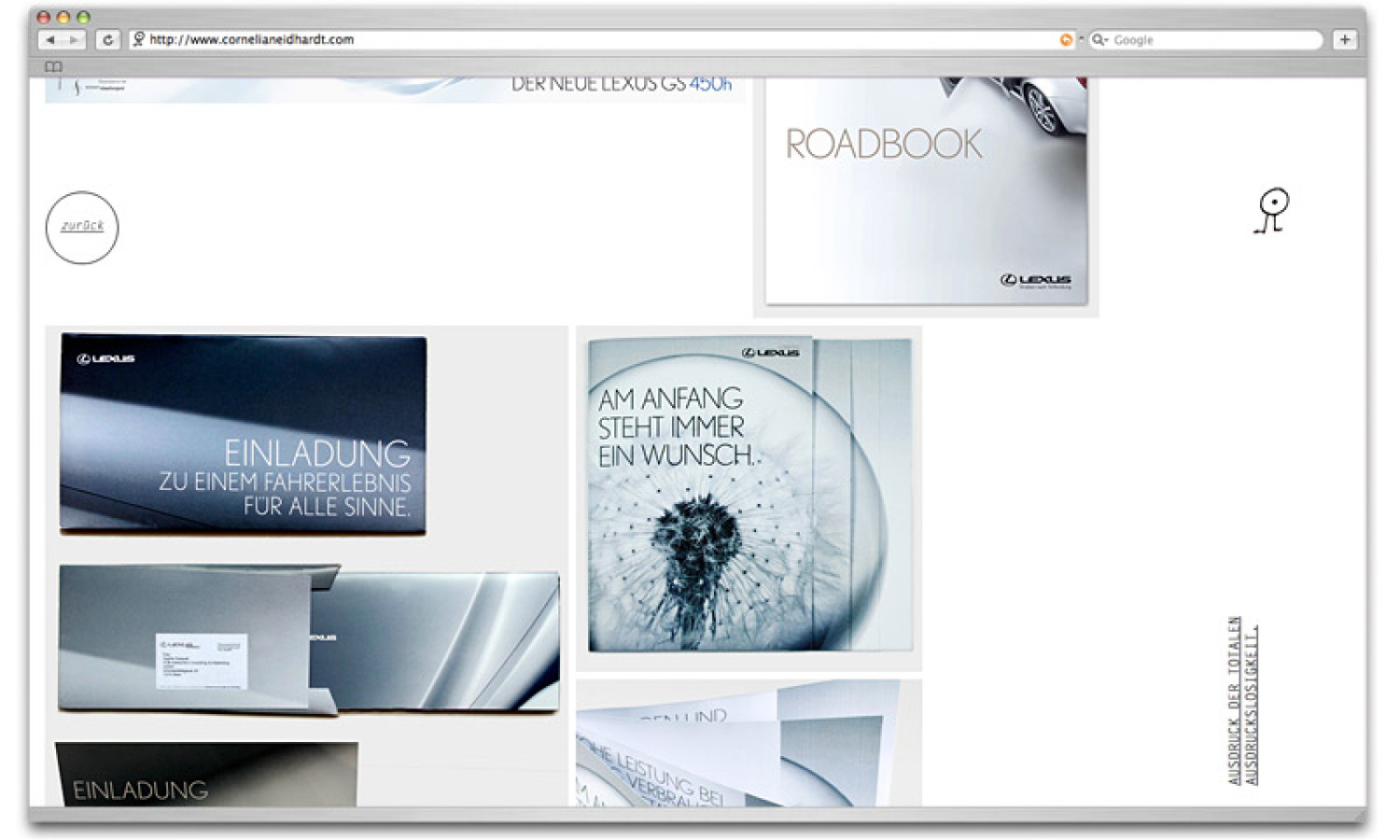
Task: Reload the page with the refresh button
Action: [x=108, y=40]
